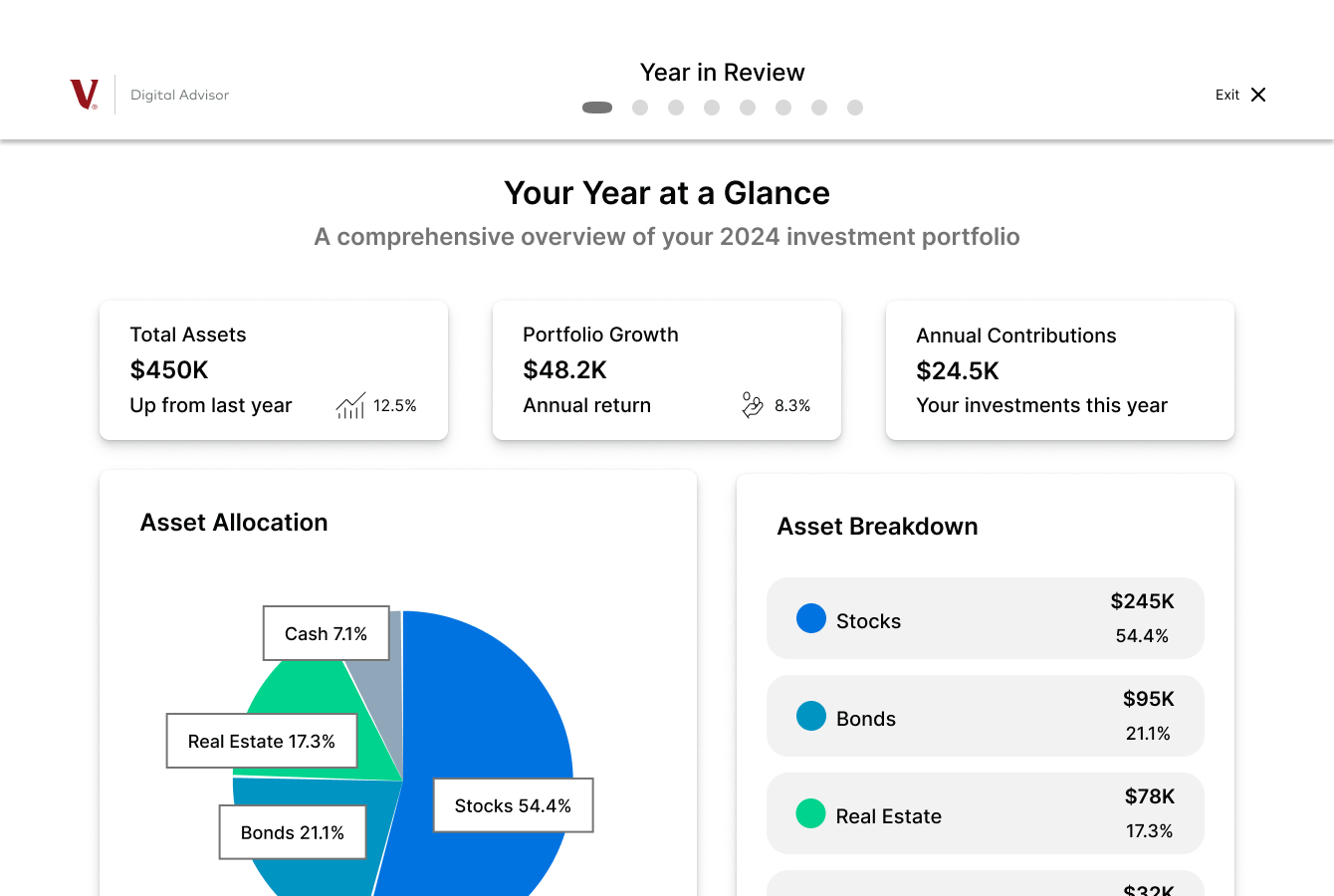Open the Portfolio Growth card
Image resolution: width=1334 pixels, height=896 pixels.
point(667,370)
